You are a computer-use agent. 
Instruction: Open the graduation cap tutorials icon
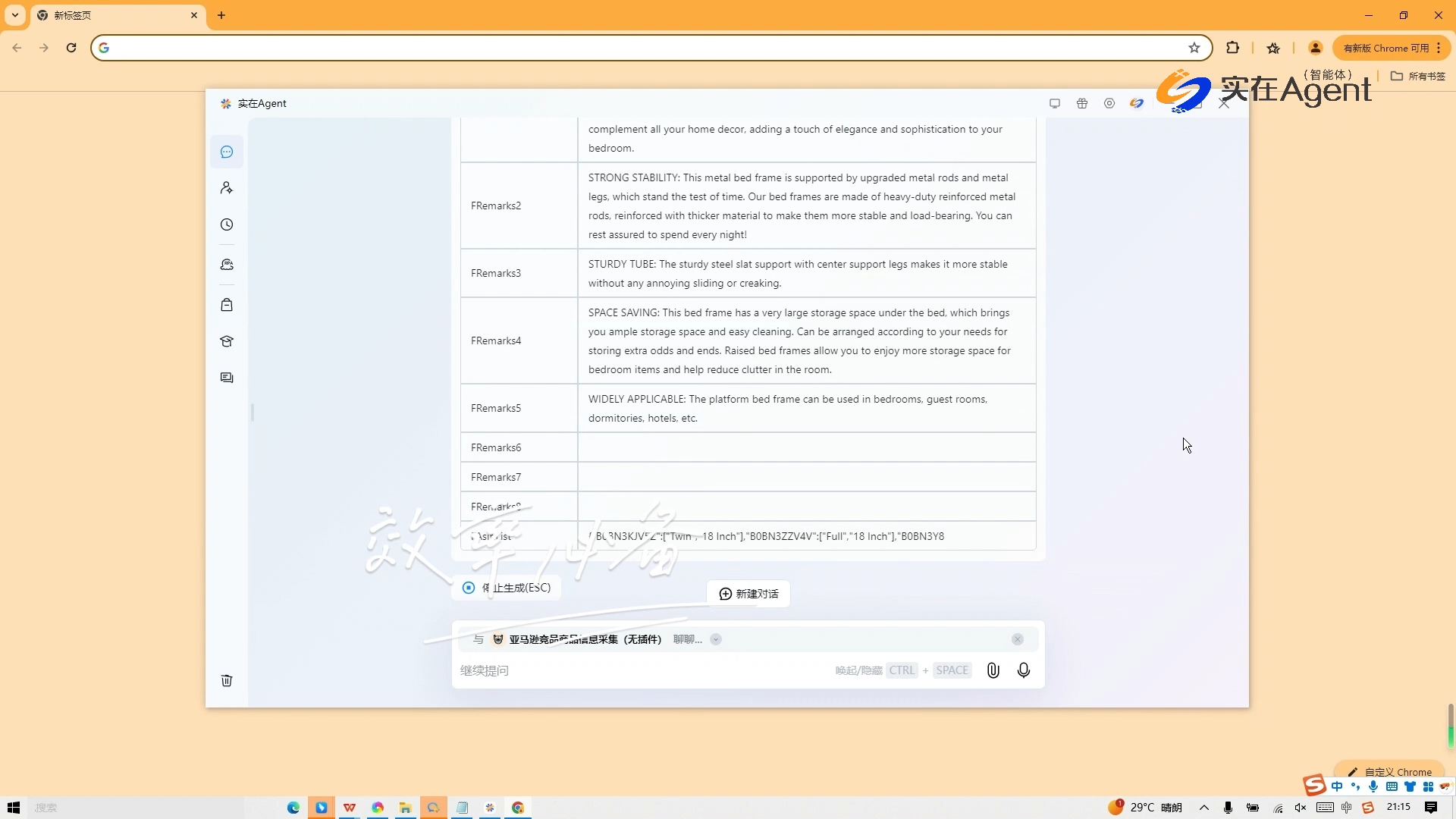click(227, 341)
